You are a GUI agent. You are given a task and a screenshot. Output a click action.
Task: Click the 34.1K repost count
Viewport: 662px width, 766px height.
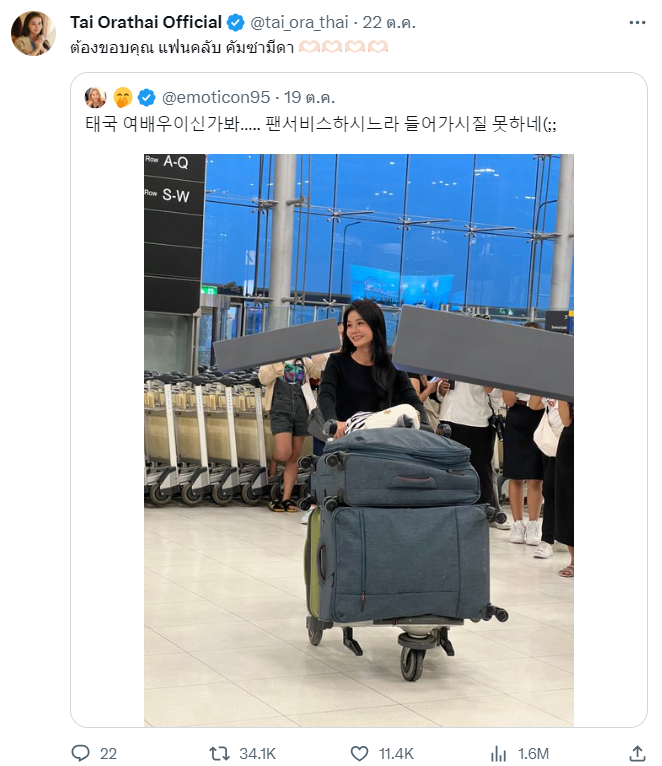257,753
